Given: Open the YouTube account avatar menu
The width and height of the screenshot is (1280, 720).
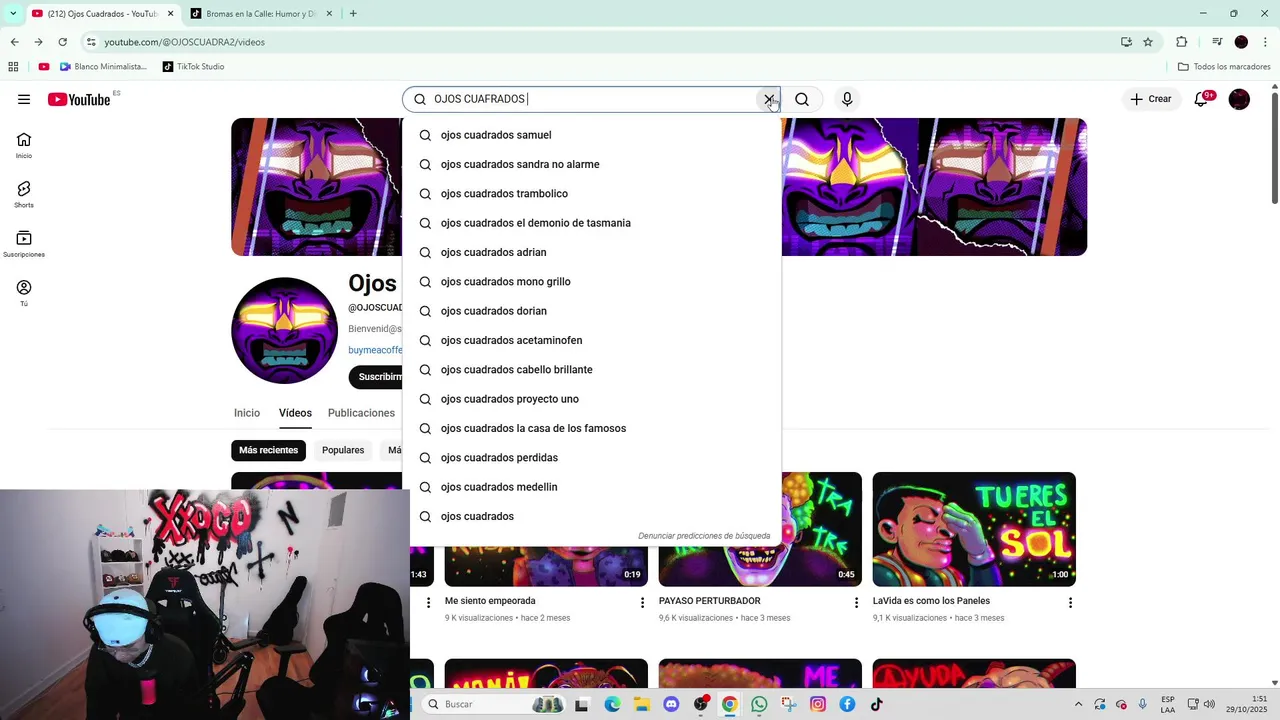Looking at the screenshot, I should (x=1239, y=99).
